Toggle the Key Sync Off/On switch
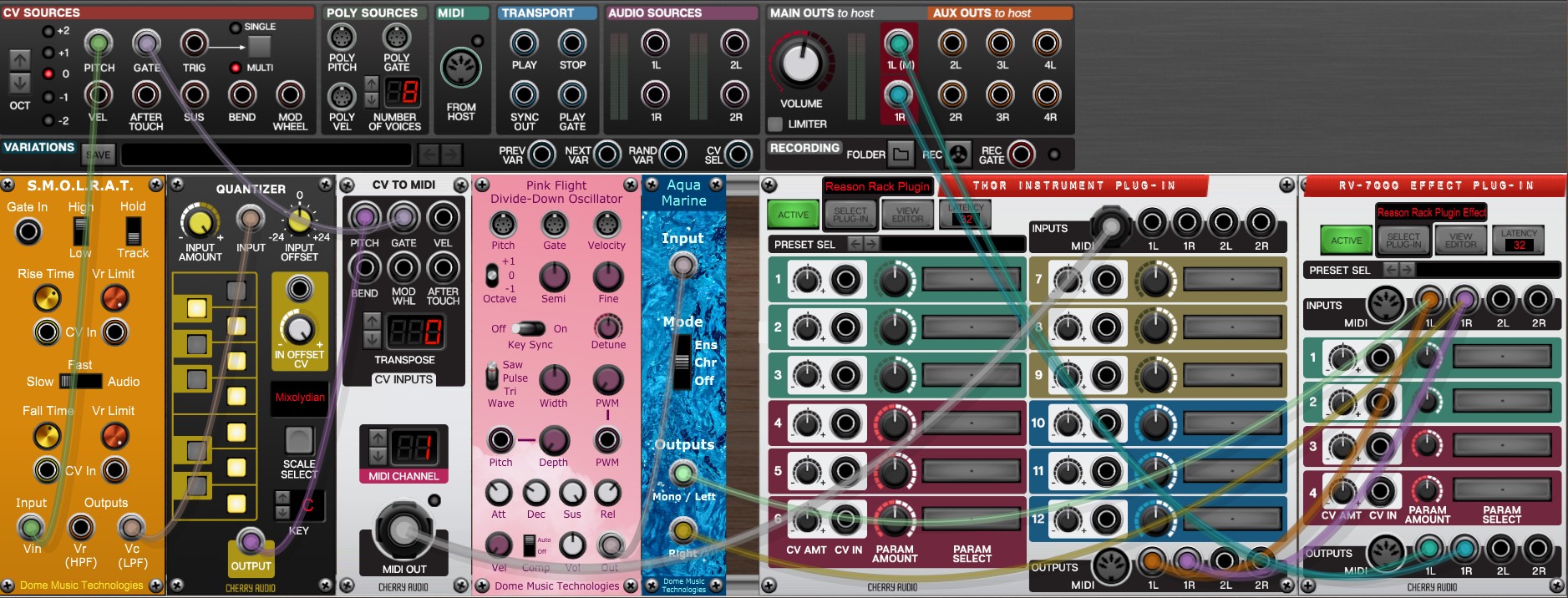 [x=529, y=328]
